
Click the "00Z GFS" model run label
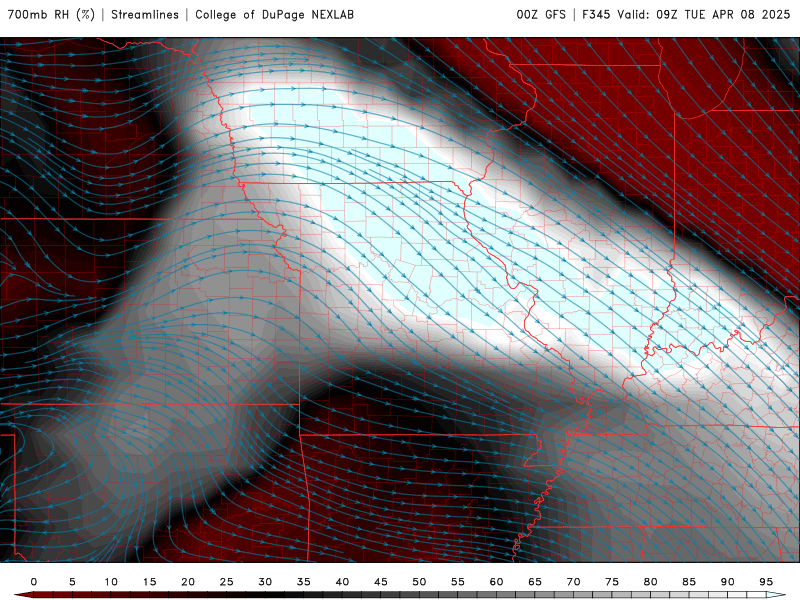[541, 14]
